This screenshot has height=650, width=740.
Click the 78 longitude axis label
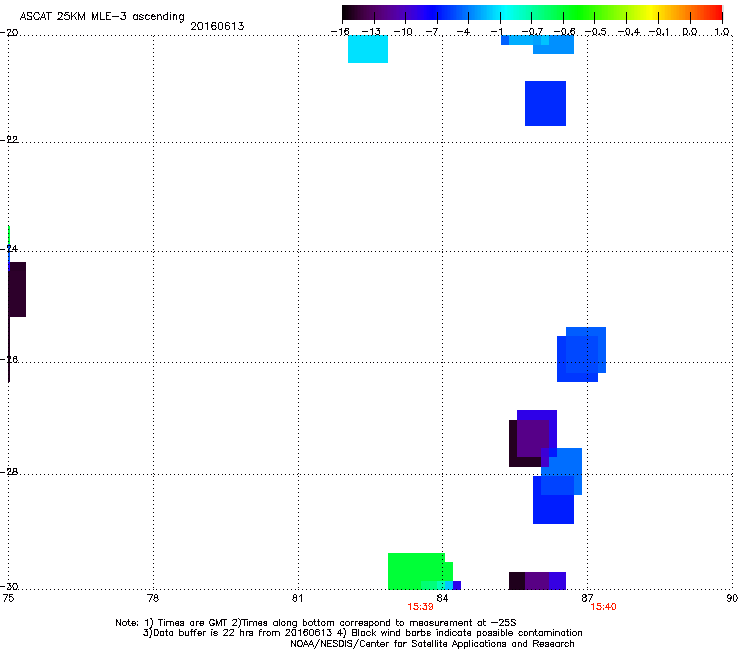pos(153,598)
